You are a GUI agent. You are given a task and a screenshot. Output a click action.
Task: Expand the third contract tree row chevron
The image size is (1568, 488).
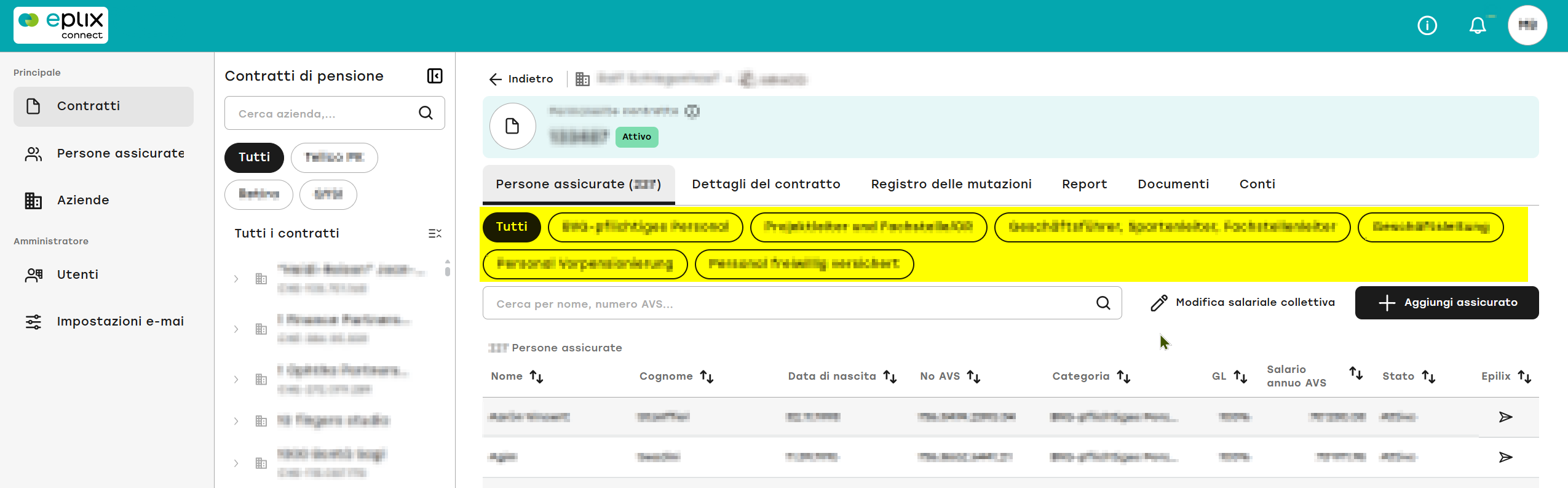(236, 380)
